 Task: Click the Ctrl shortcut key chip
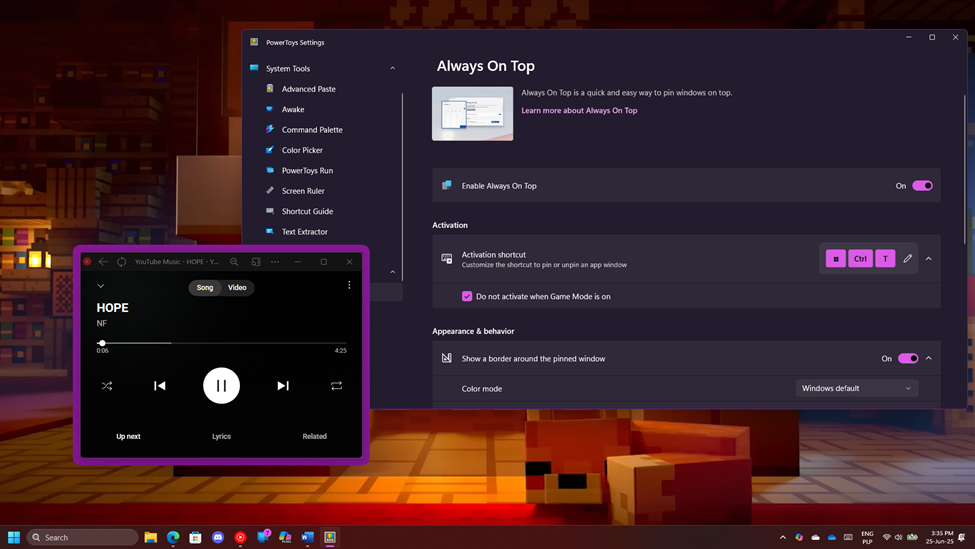pyautogui.click(x=860, y=259)
